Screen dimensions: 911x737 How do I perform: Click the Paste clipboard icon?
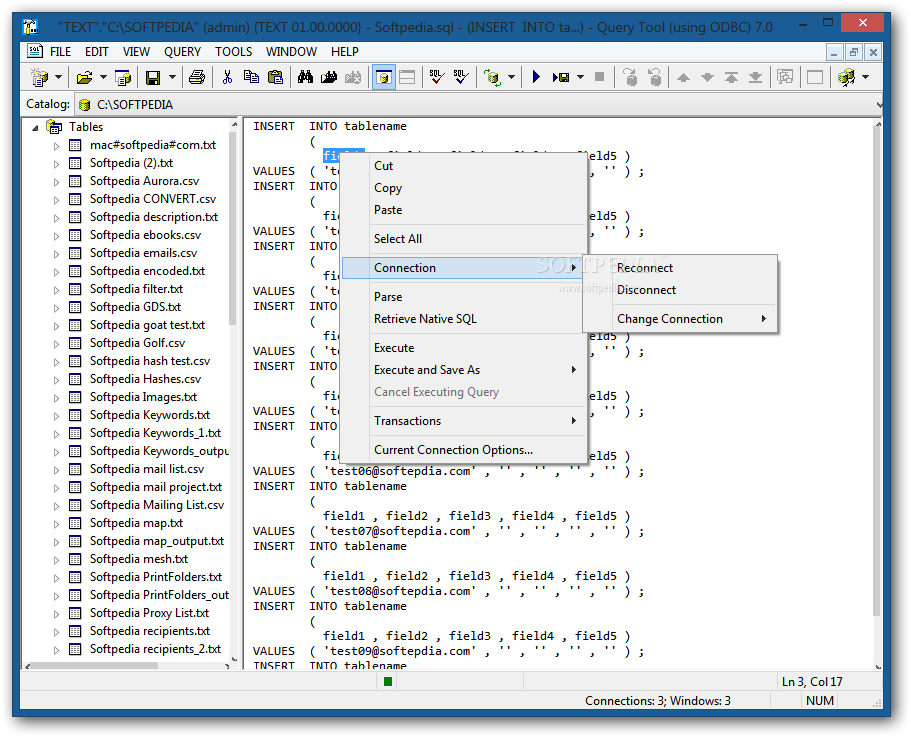[x=275, y=77]
